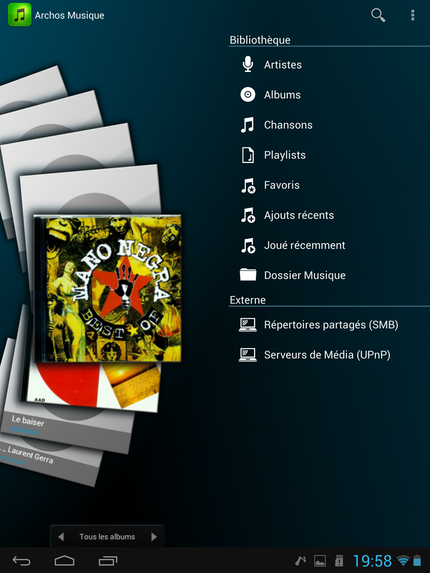Tap the 19:58 clock in status bar
The image size is (430, 573).
(x=372, y=561)
